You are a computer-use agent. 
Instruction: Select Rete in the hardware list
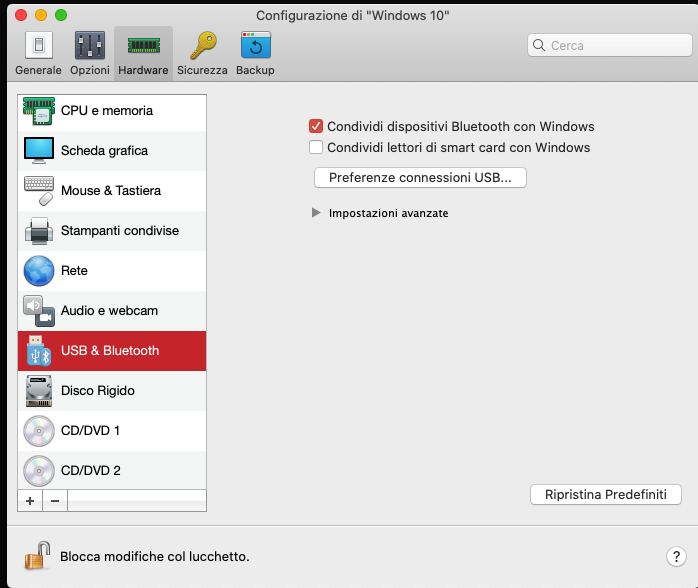tap(112, 271)
